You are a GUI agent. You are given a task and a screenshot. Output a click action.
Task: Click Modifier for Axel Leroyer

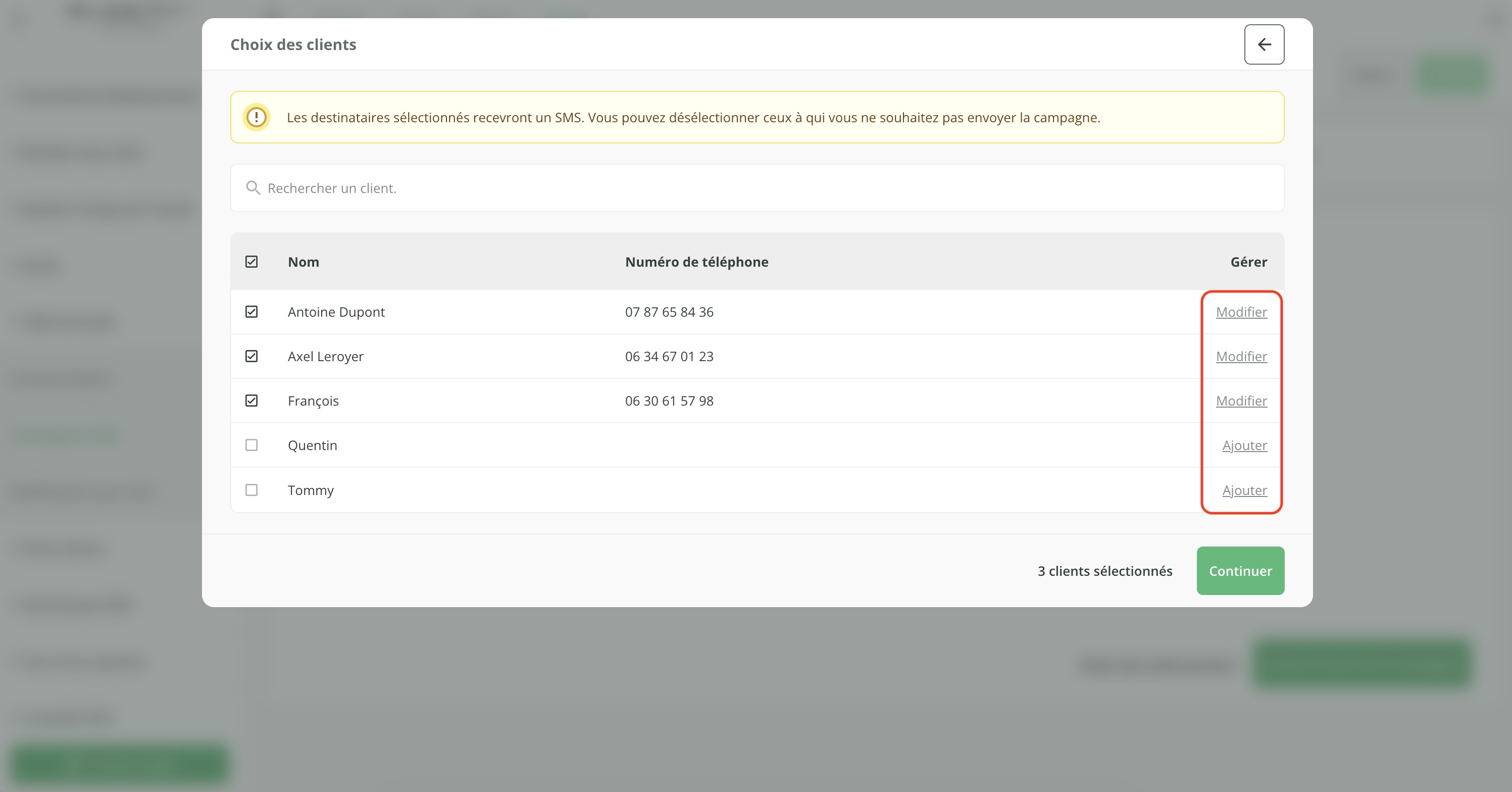click(x=1241, y=357)
